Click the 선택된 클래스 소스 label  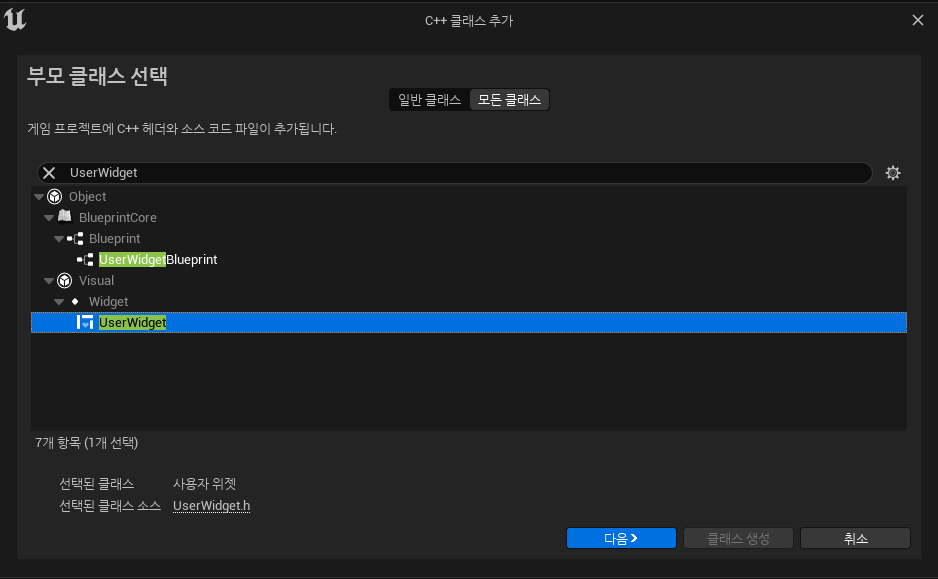[110, 505]
